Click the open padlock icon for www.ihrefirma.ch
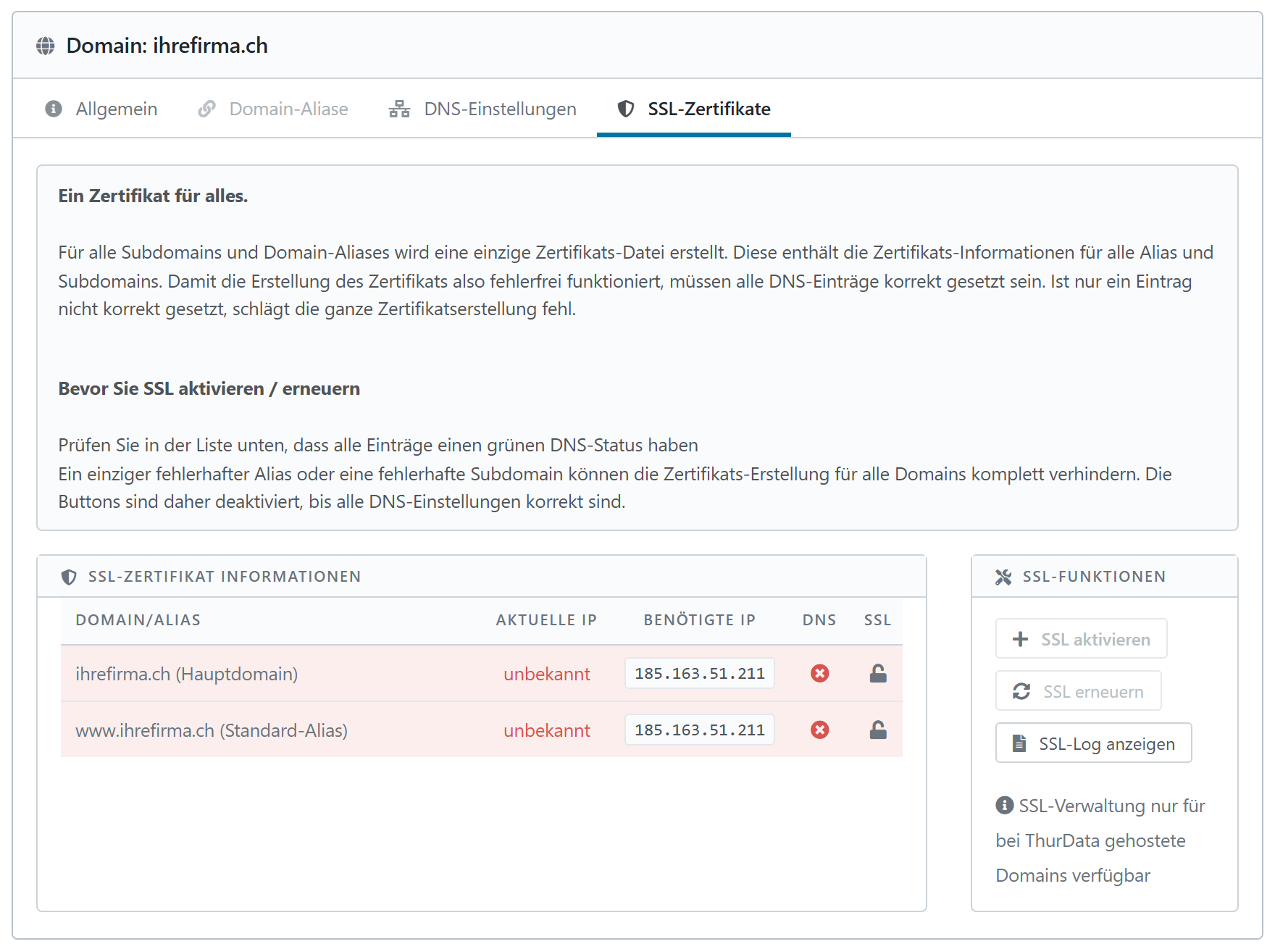 pyautogui.click(x=878, y=730)
